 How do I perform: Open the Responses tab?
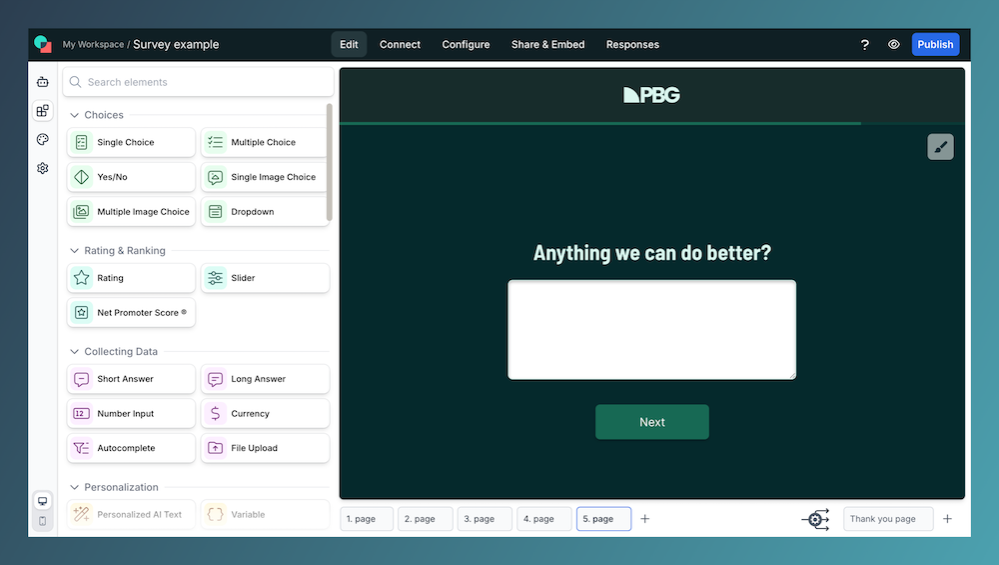[633, 45]
